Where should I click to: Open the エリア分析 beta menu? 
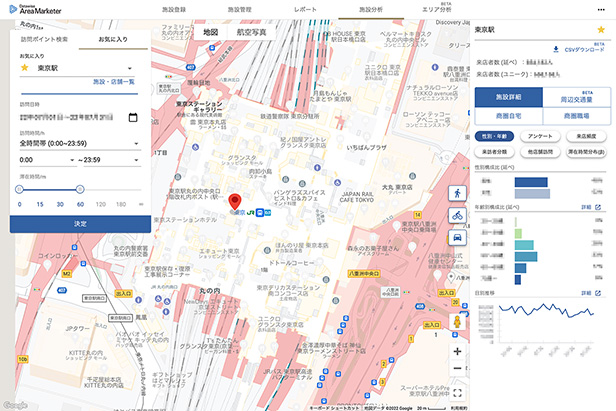pos(437,9)
